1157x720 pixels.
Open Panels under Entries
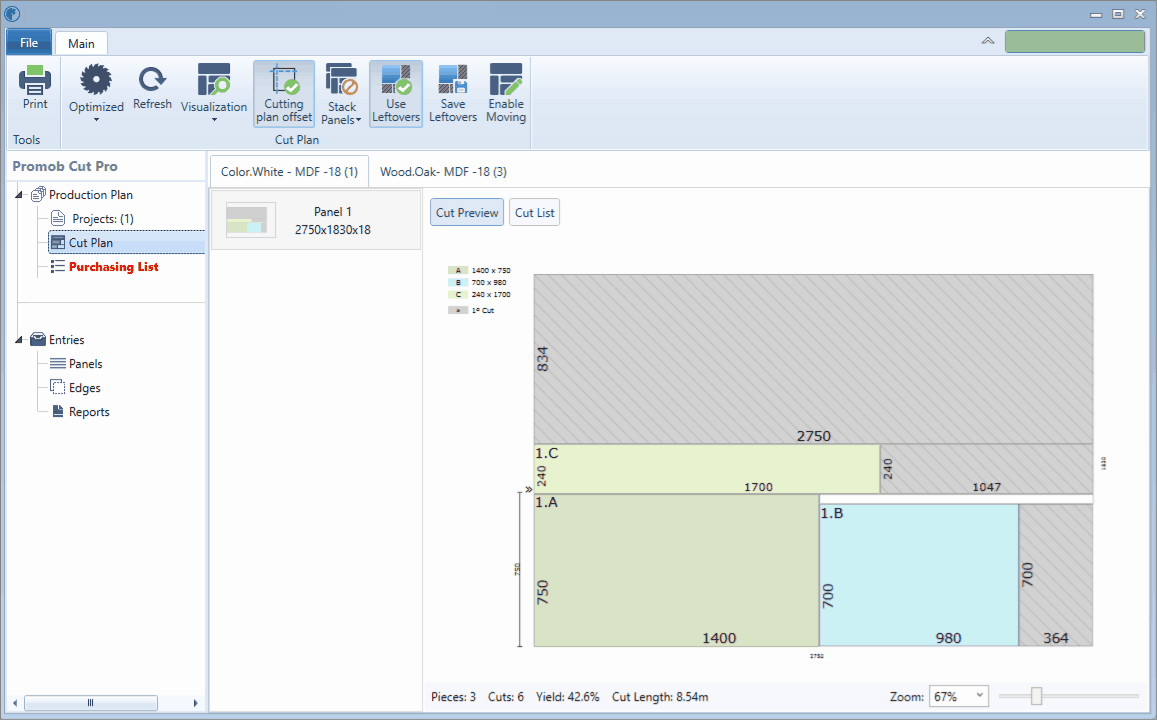click(86, 364)
